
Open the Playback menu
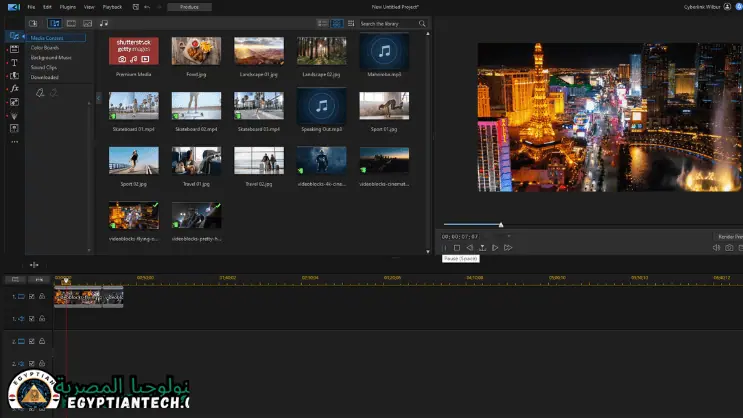[x=112, y=7]
